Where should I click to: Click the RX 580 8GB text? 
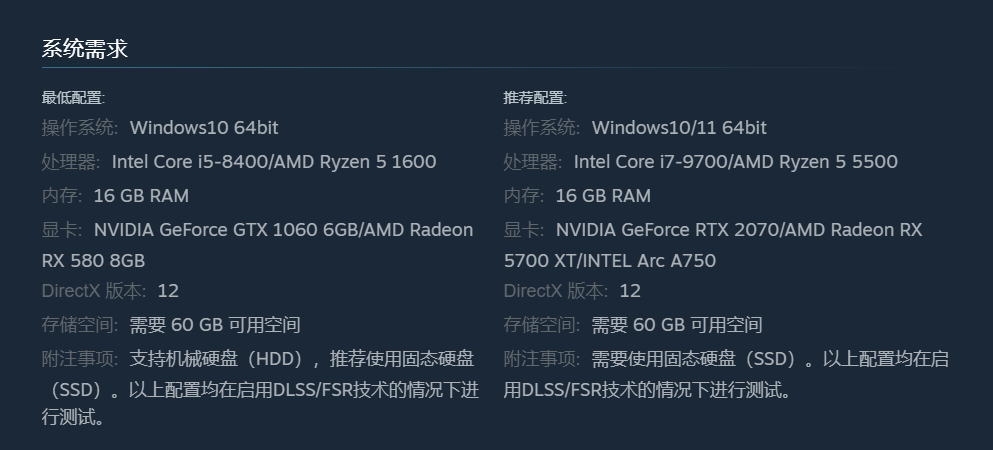click(x=93, y=261)
